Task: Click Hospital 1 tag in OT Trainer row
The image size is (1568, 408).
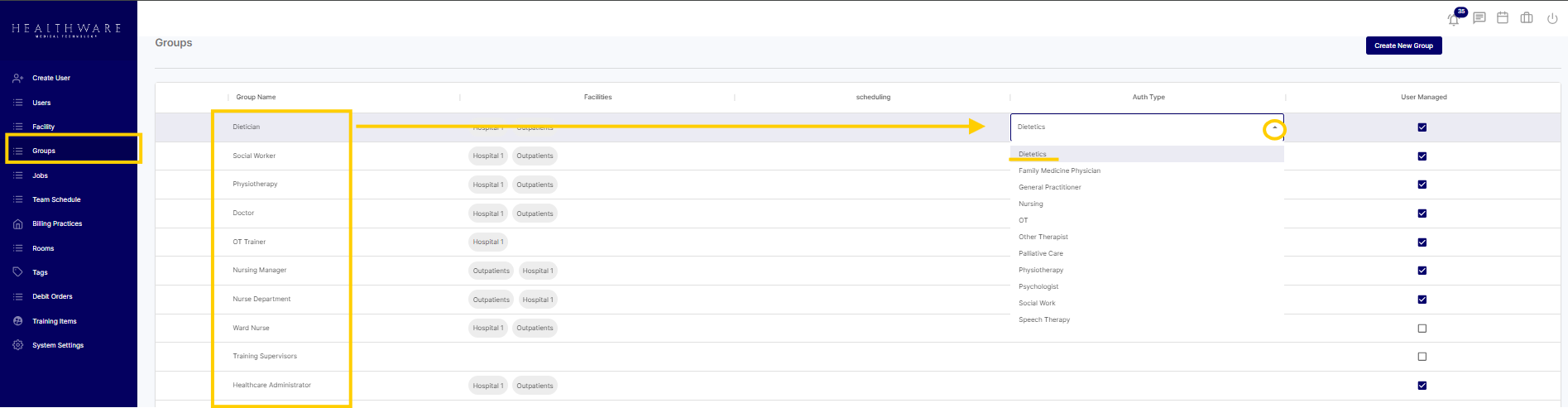Action: click(487, 242)
